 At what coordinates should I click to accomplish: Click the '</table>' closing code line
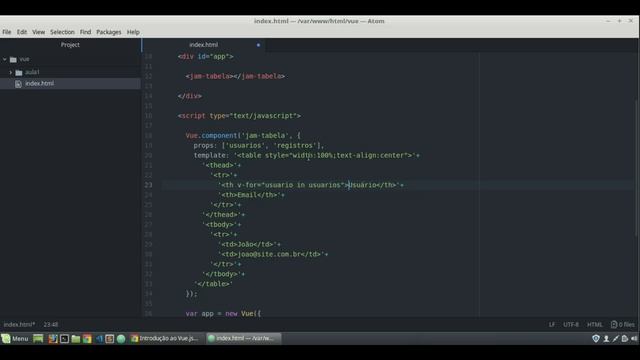pos(213,284)
